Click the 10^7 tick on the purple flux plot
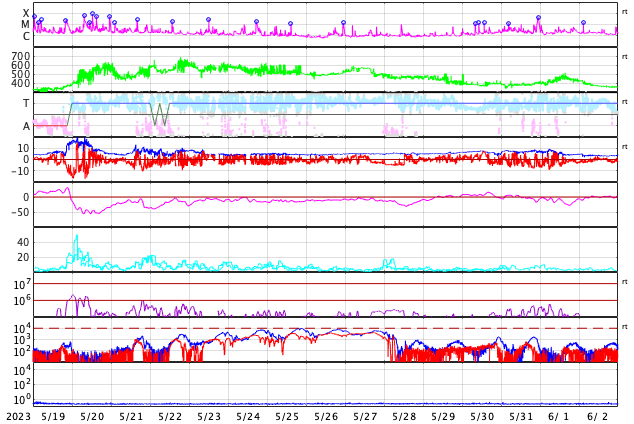The image size is (634, 424). coord(22,285)
